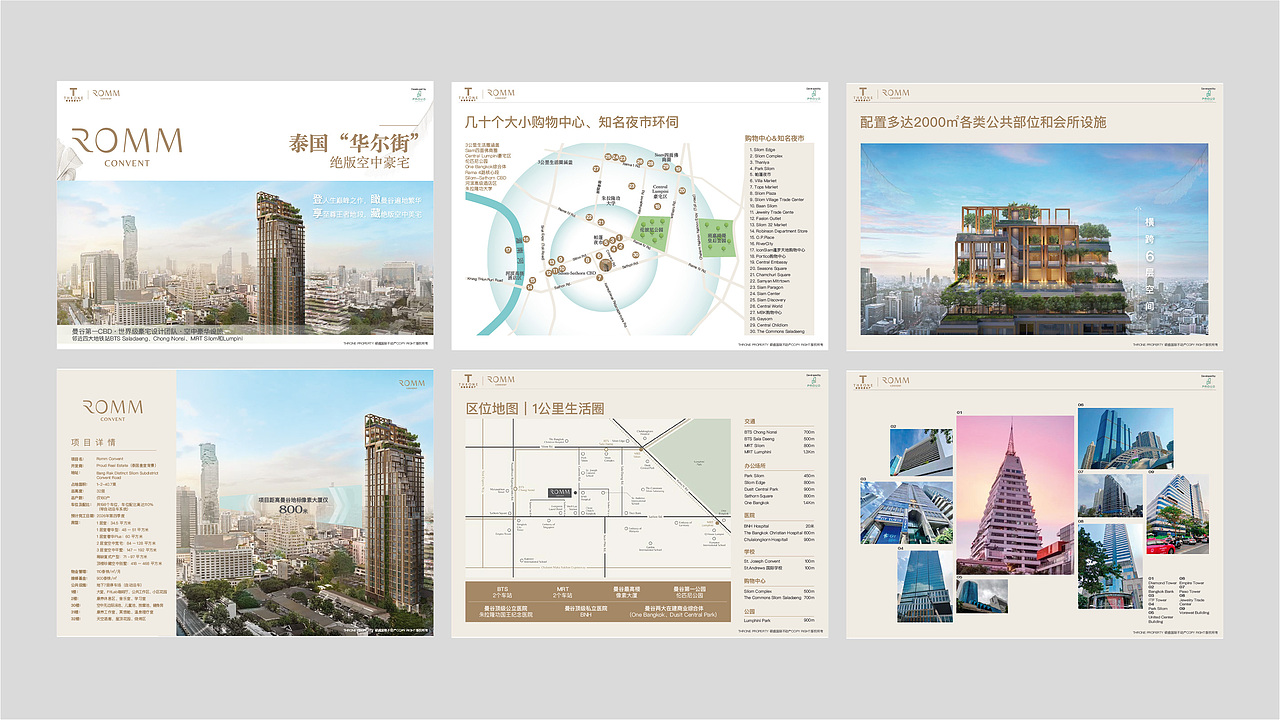Open photo 02 of Bangkok Bank

click(921, 452)
